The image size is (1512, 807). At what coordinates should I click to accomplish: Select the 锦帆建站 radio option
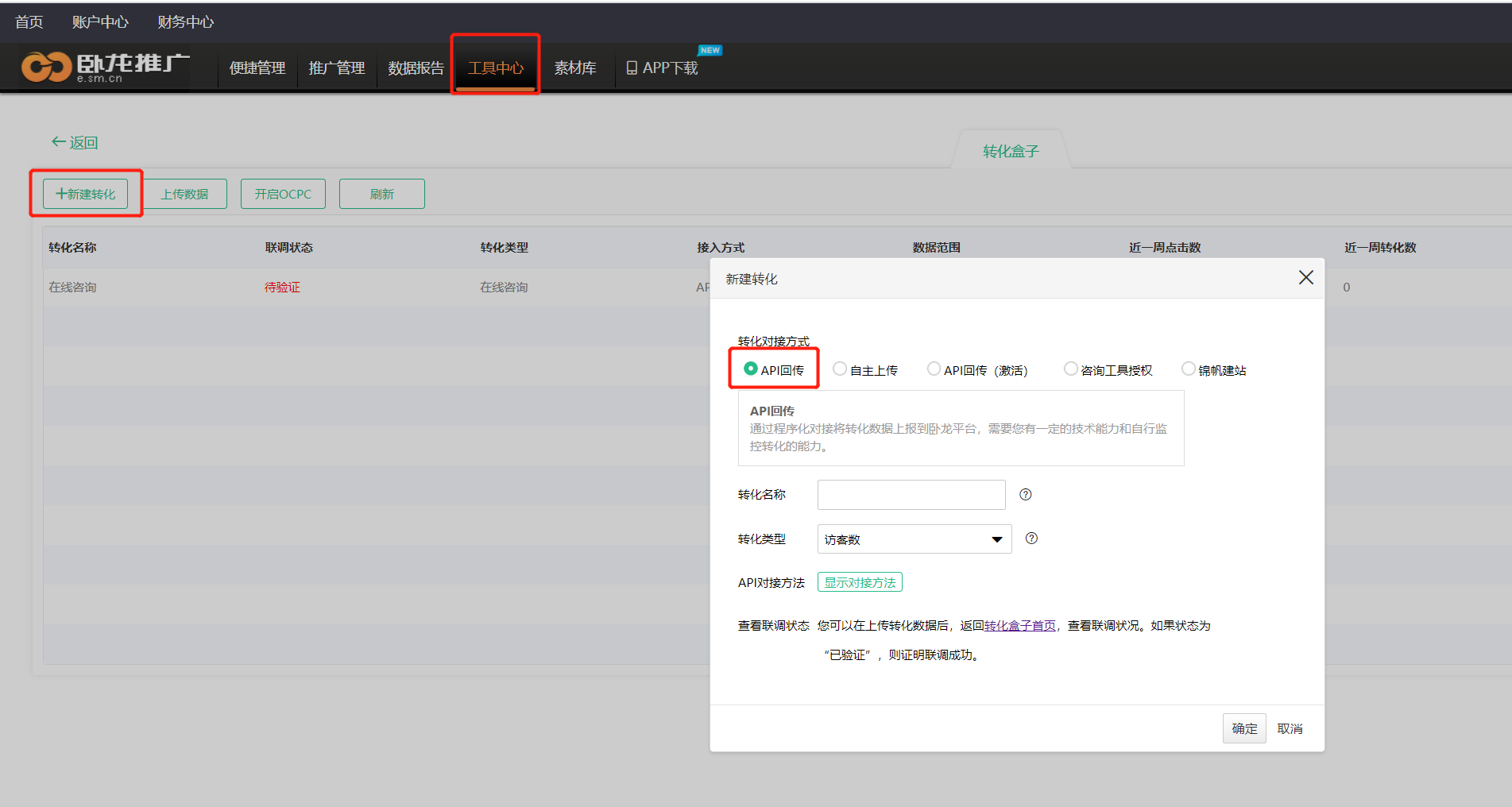(x=1188, y=369)
